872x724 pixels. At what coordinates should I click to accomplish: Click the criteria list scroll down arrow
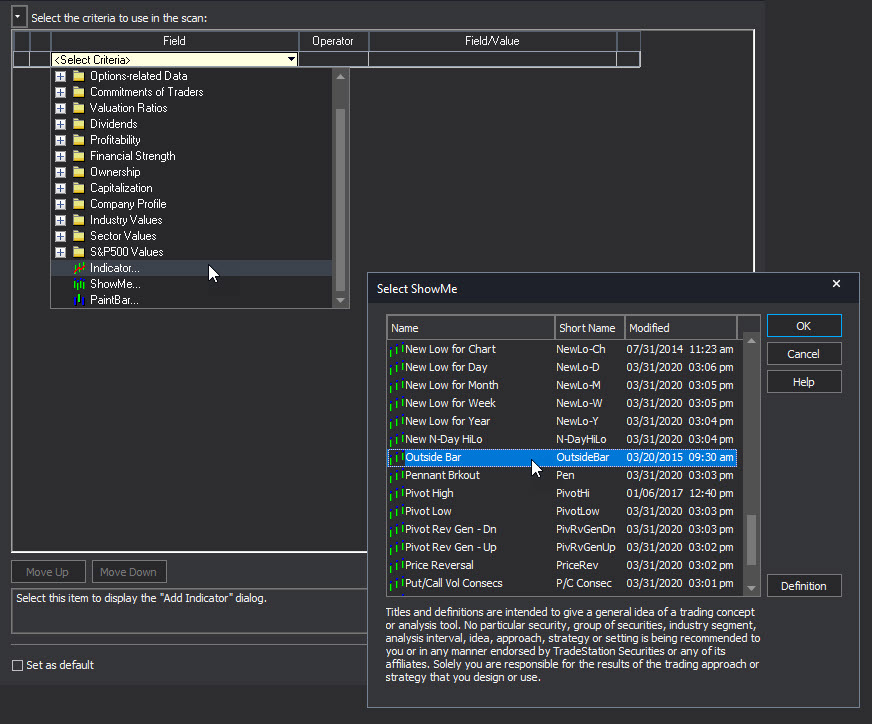coord(341,300)
